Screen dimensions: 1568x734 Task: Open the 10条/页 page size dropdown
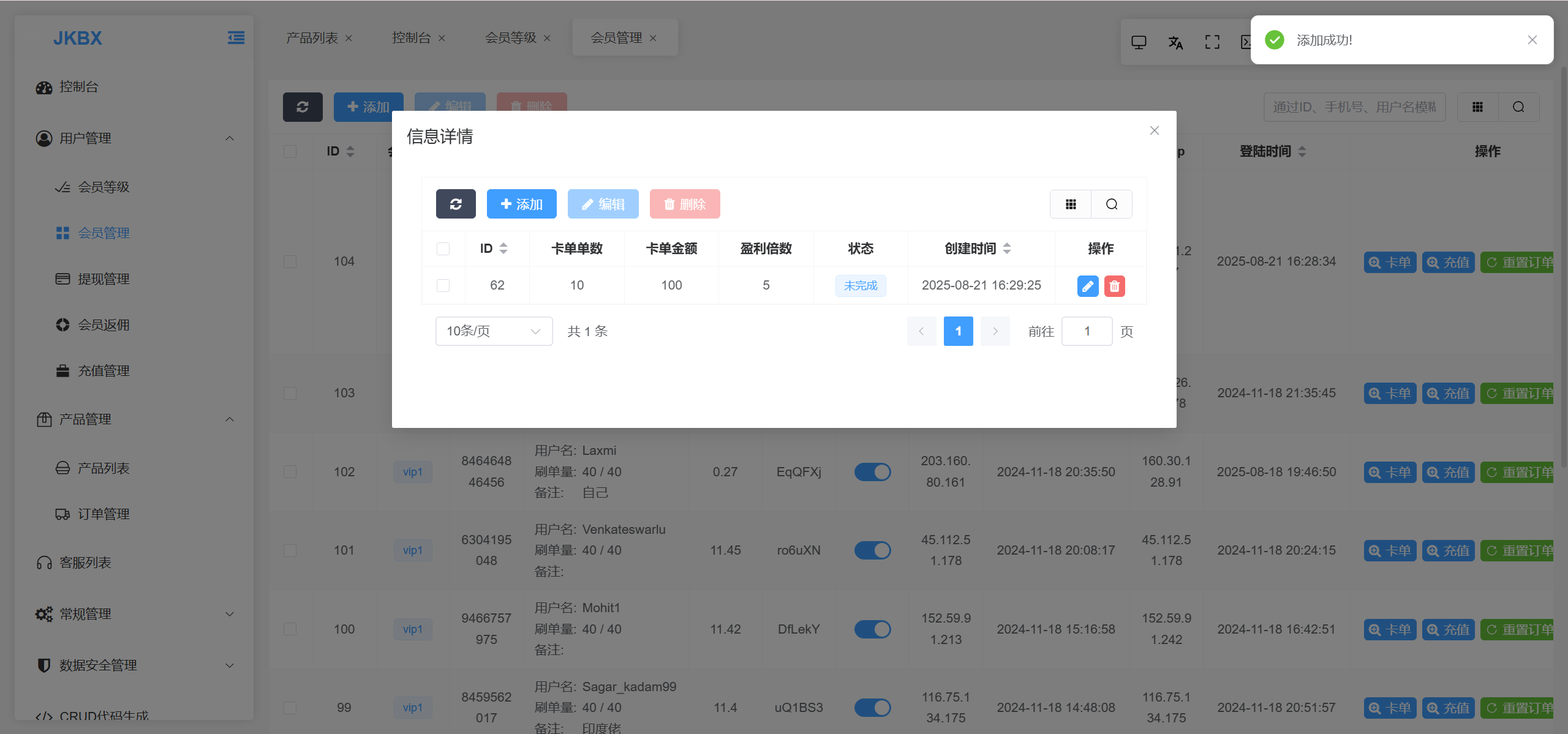coord(494,331)
